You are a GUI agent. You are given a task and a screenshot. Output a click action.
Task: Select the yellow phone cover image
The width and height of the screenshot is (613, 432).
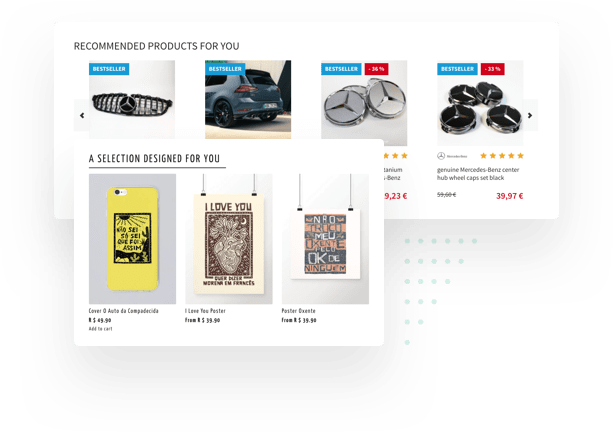(x=132, y=239)
